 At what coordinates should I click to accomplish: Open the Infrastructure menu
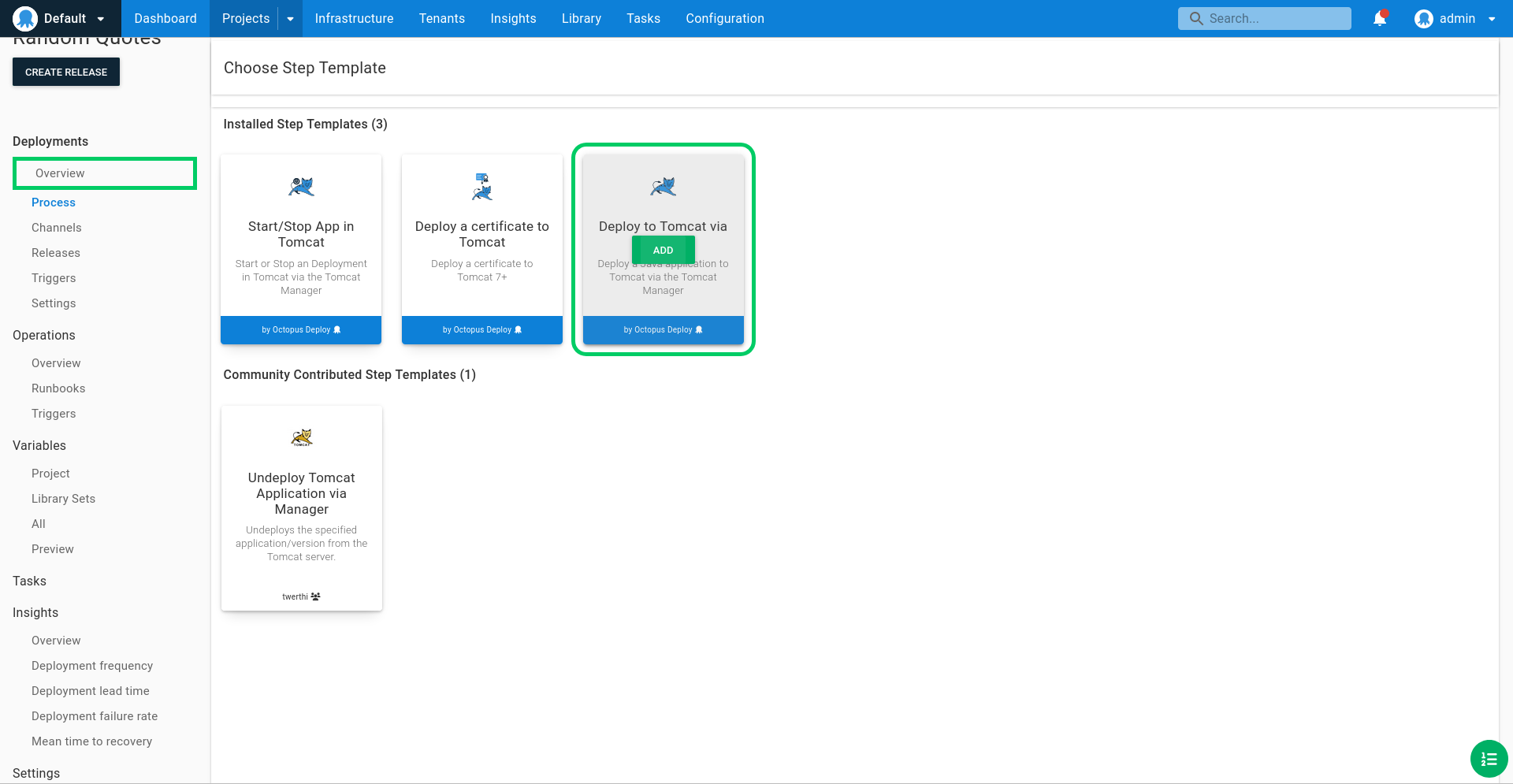point(354,18)
